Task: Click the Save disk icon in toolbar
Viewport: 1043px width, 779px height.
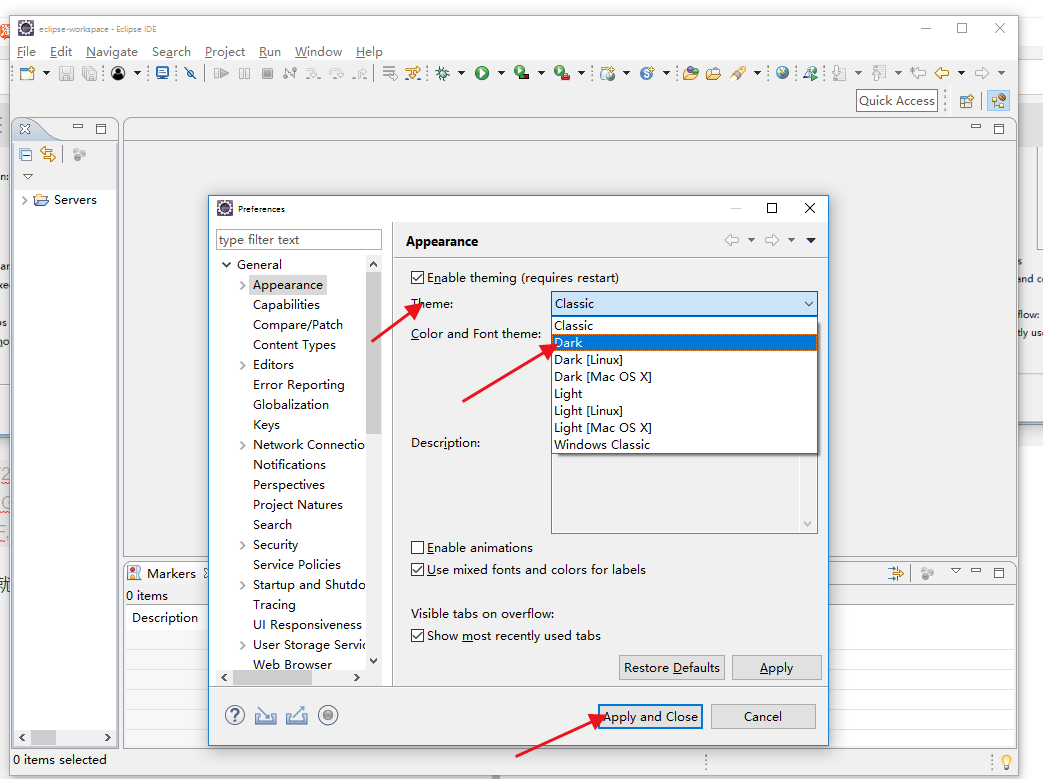Action: 66,73
